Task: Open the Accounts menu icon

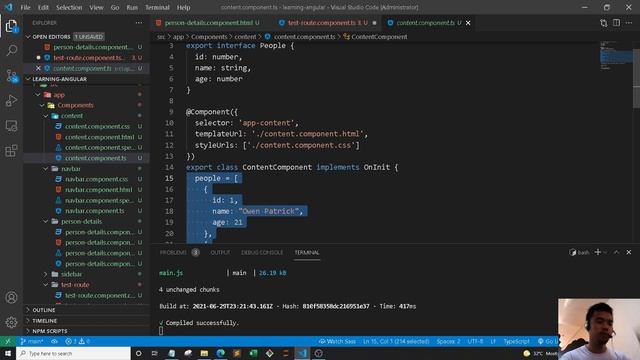Action: pyautogui.click(x=11, y=298)
